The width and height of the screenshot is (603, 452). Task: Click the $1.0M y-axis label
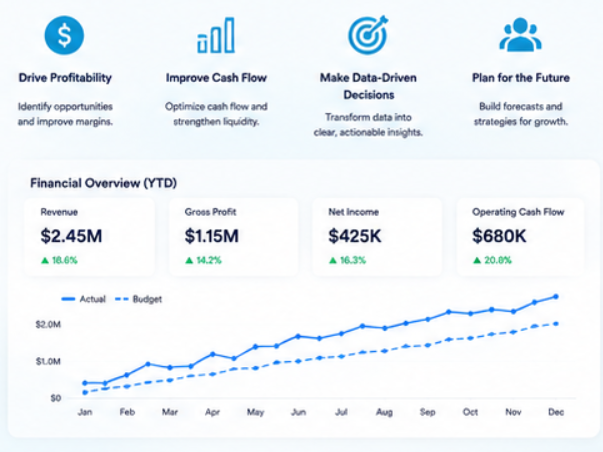pyautogui.click(x=48, y=362)
